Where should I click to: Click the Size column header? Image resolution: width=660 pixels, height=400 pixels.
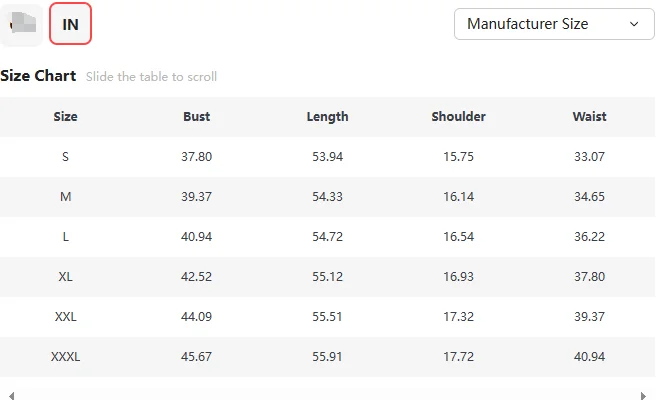pos(65,116)
